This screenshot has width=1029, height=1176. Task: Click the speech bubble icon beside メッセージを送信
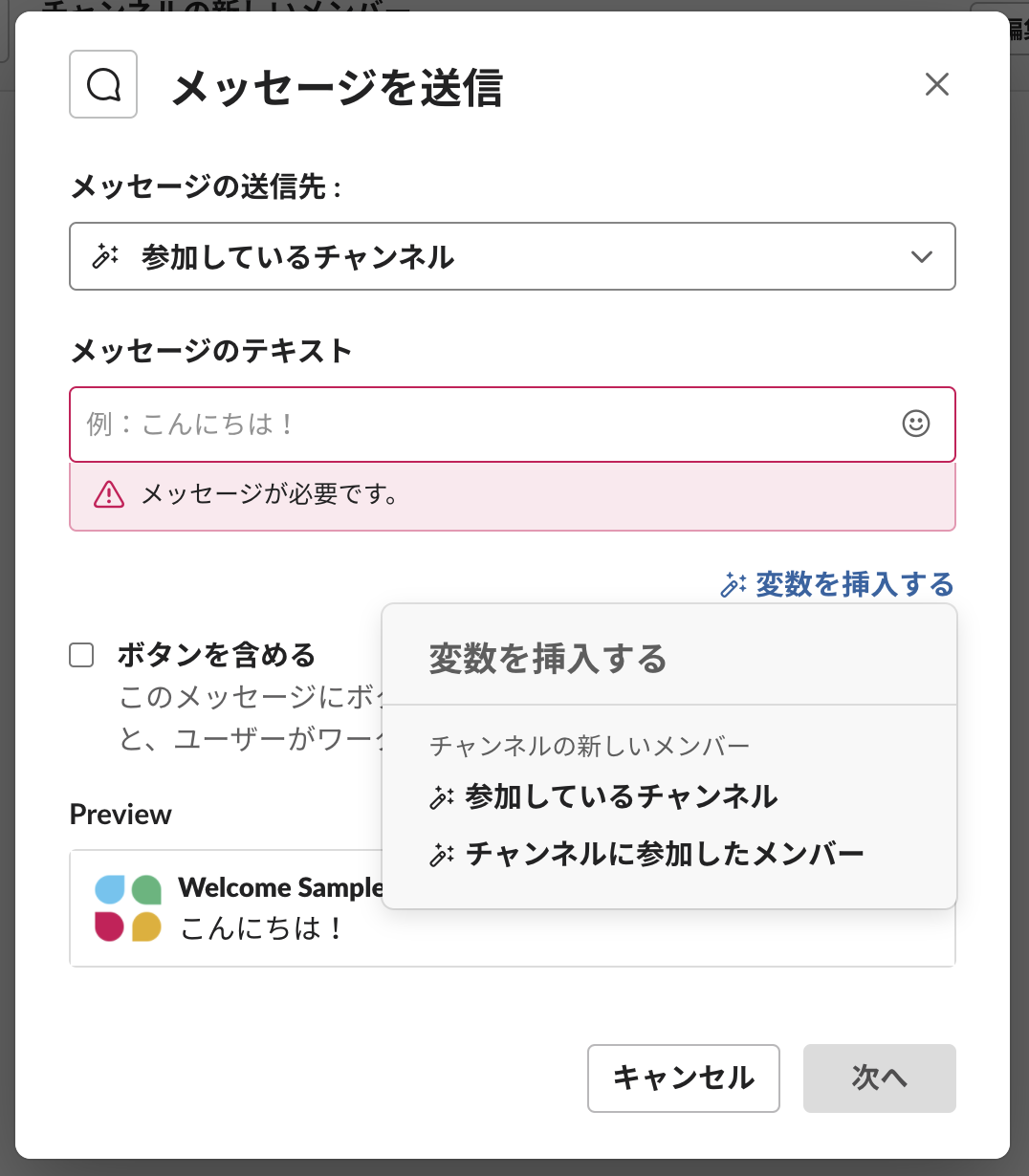coord(103,84)
